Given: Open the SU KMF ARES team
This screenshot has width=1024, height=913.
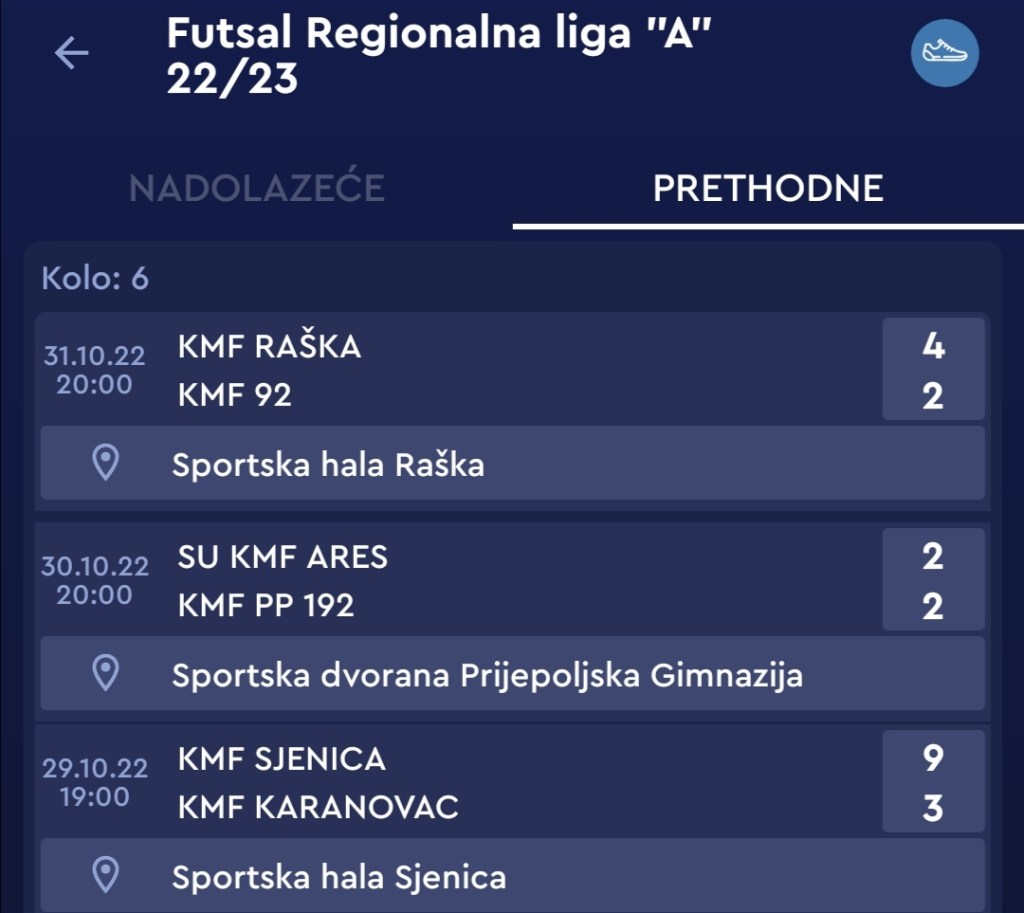Looking at the screenshot, I should pyautogui.click(x=283, y=557).
